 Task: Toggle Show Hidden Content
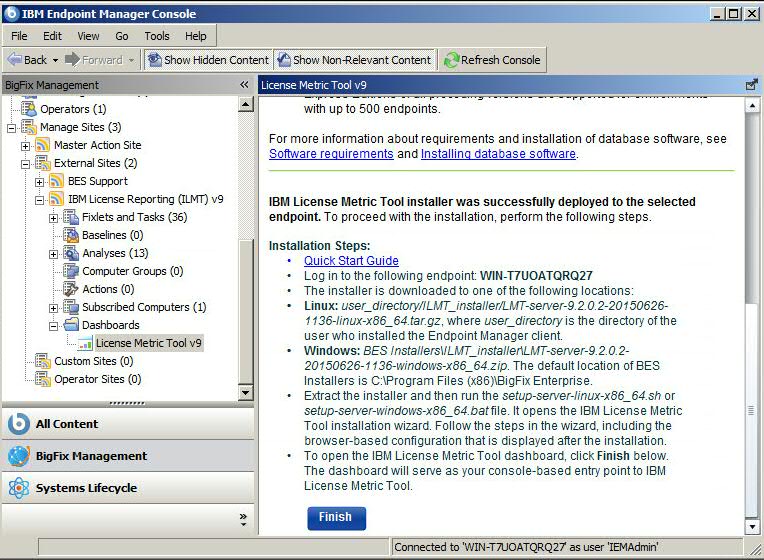(x=208, y=60)
